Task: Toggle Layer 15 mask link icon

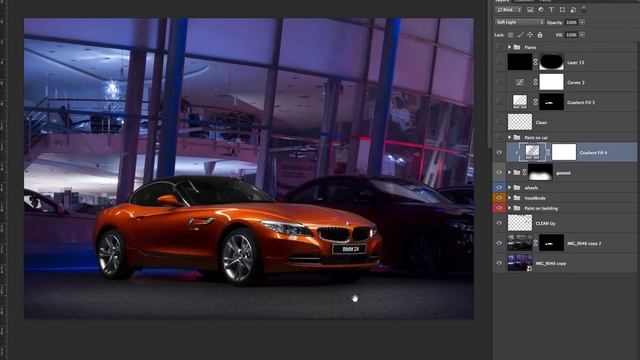Action: (536, 62)
